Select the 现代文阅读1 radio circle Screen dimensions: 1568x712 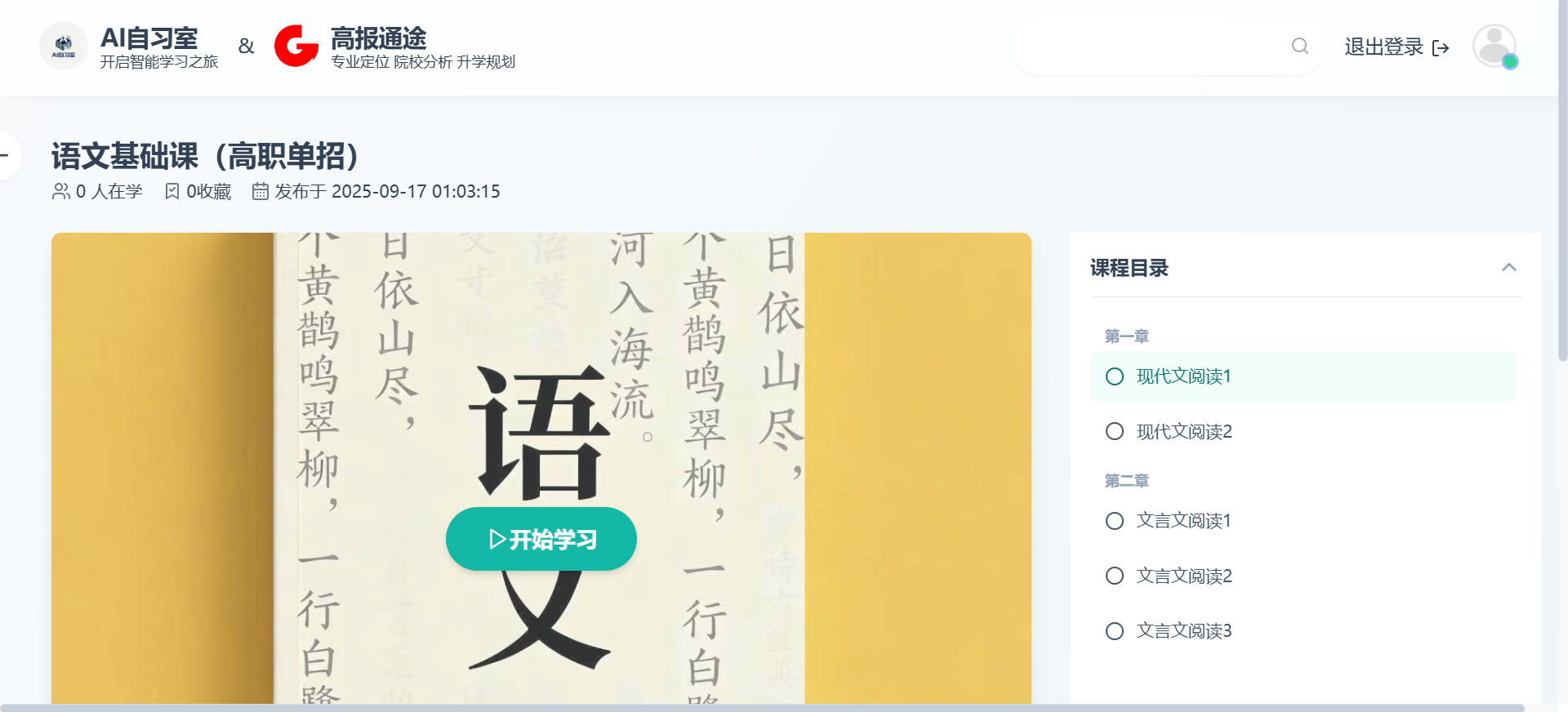pyautogui.click(x=1115, y=376)
